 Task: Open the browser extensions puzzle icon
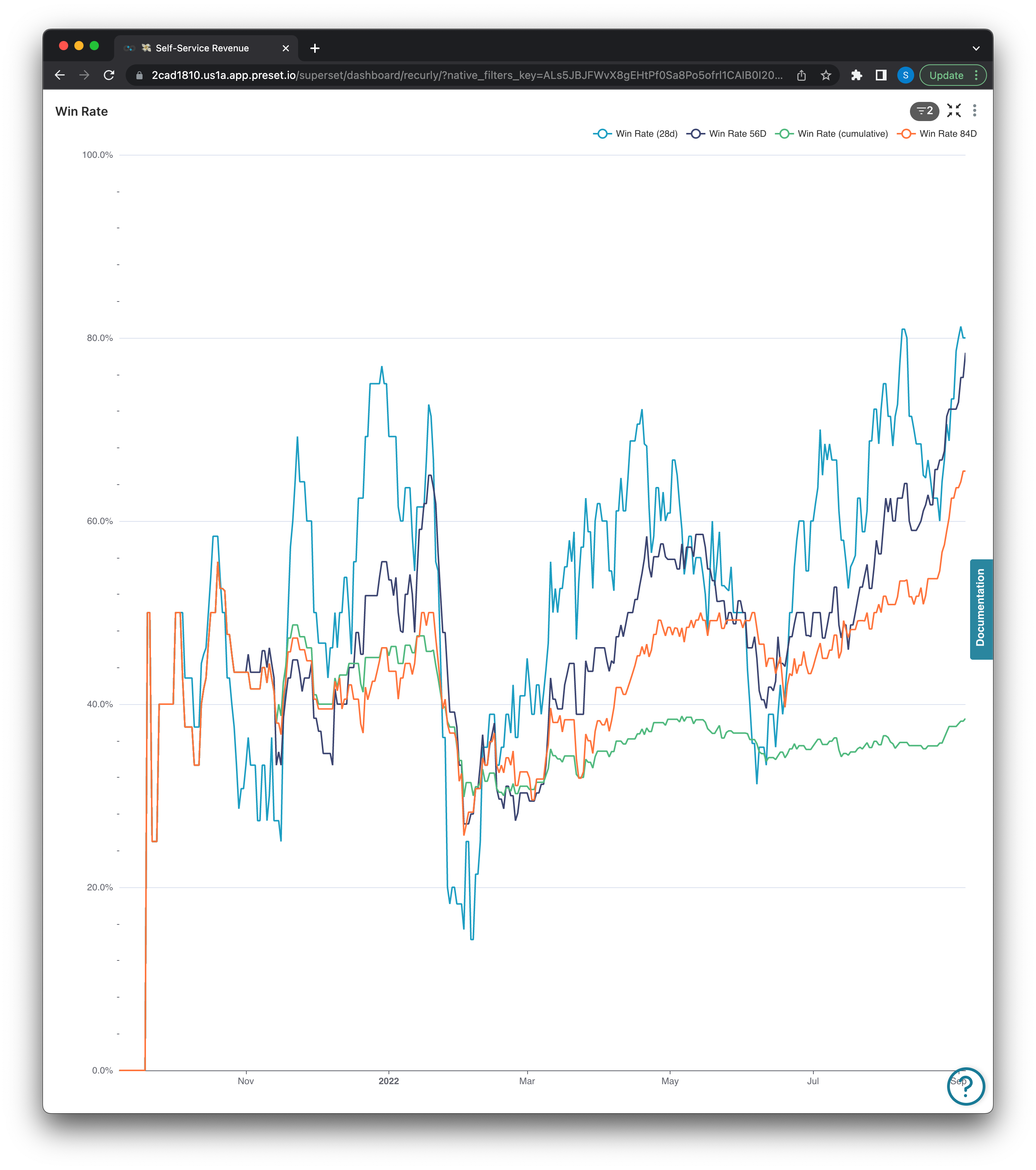[856, 75]
